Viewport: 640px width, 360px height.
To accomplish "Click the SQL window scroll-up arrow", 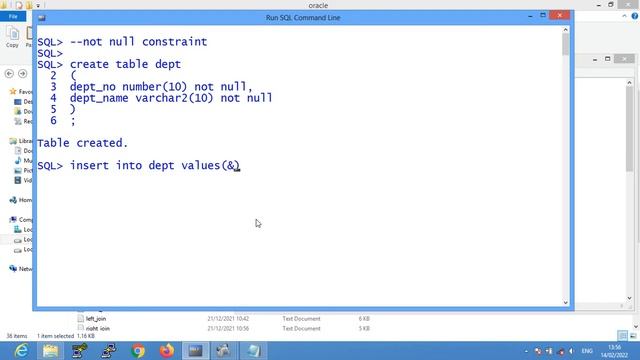I will (565, 29).
